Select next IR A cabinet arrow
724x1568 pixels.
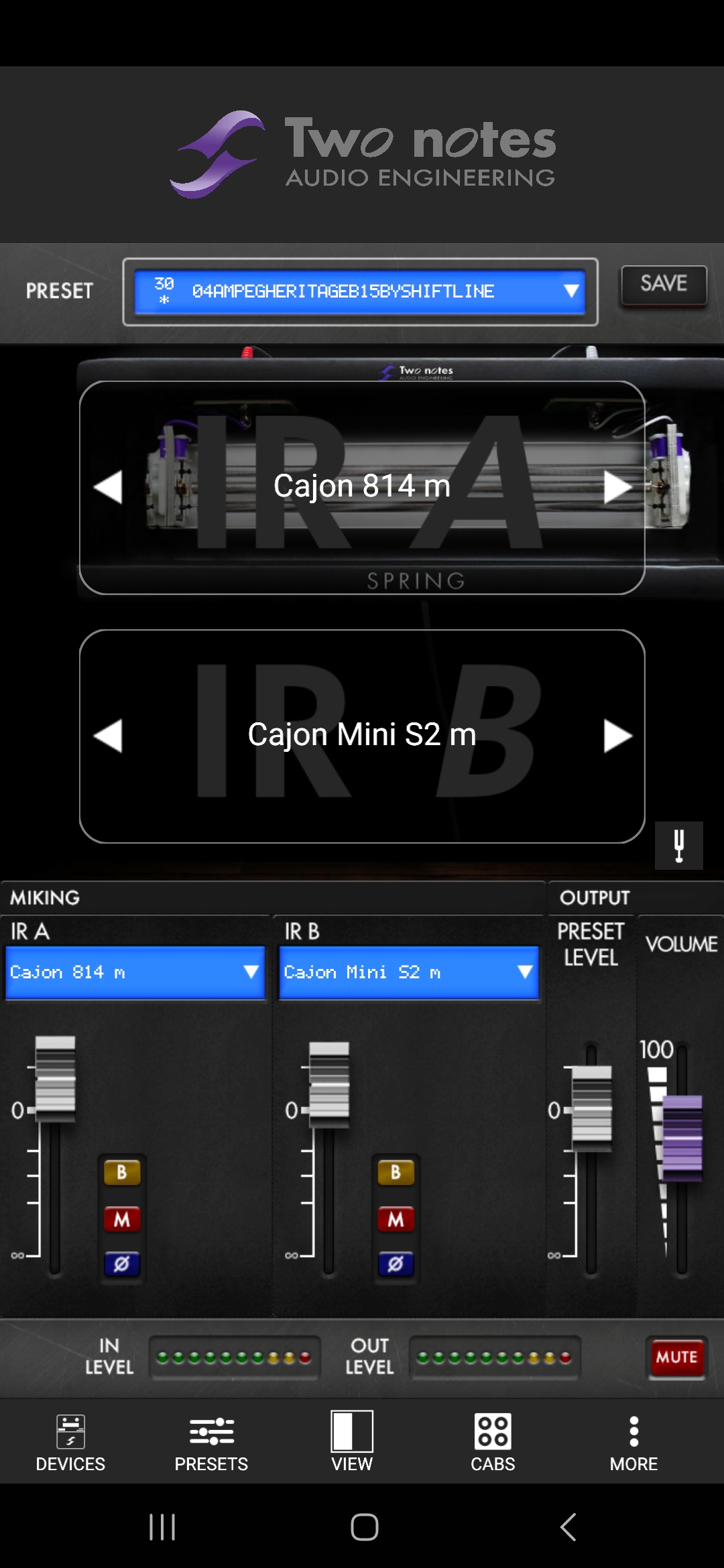point(617,487)
